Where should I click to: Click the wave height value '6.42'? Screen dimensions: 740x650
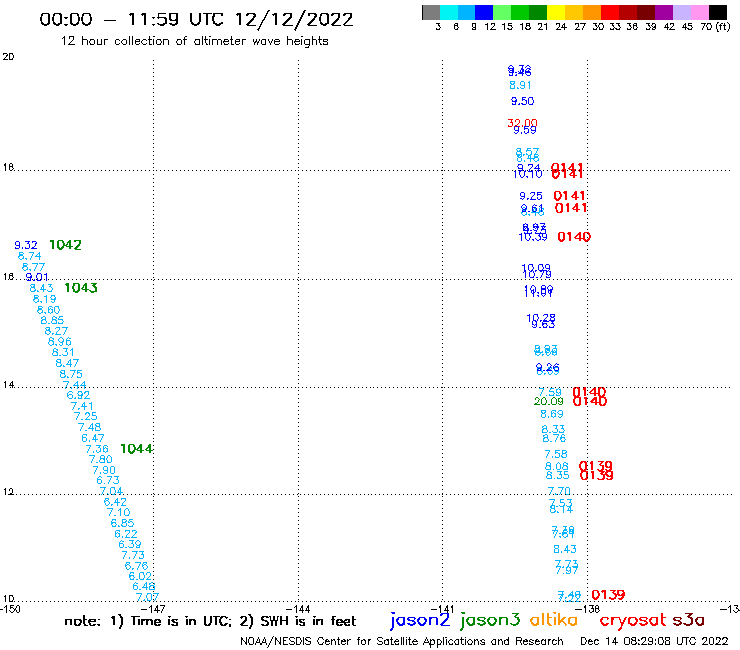pos(115,502)
